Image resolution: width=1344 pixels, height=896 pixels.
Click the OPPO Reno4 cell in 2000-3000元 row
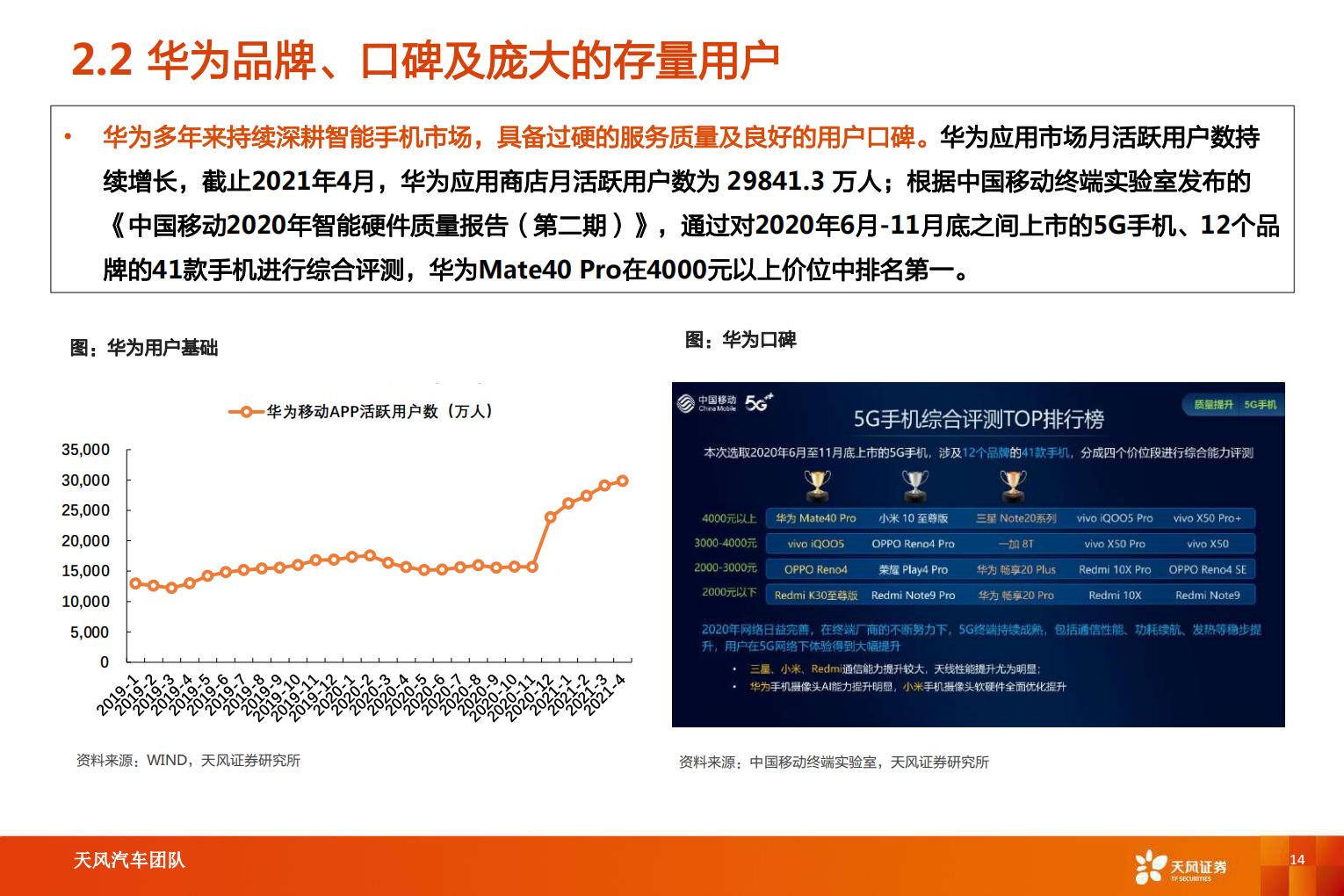[x=816, y=569]
